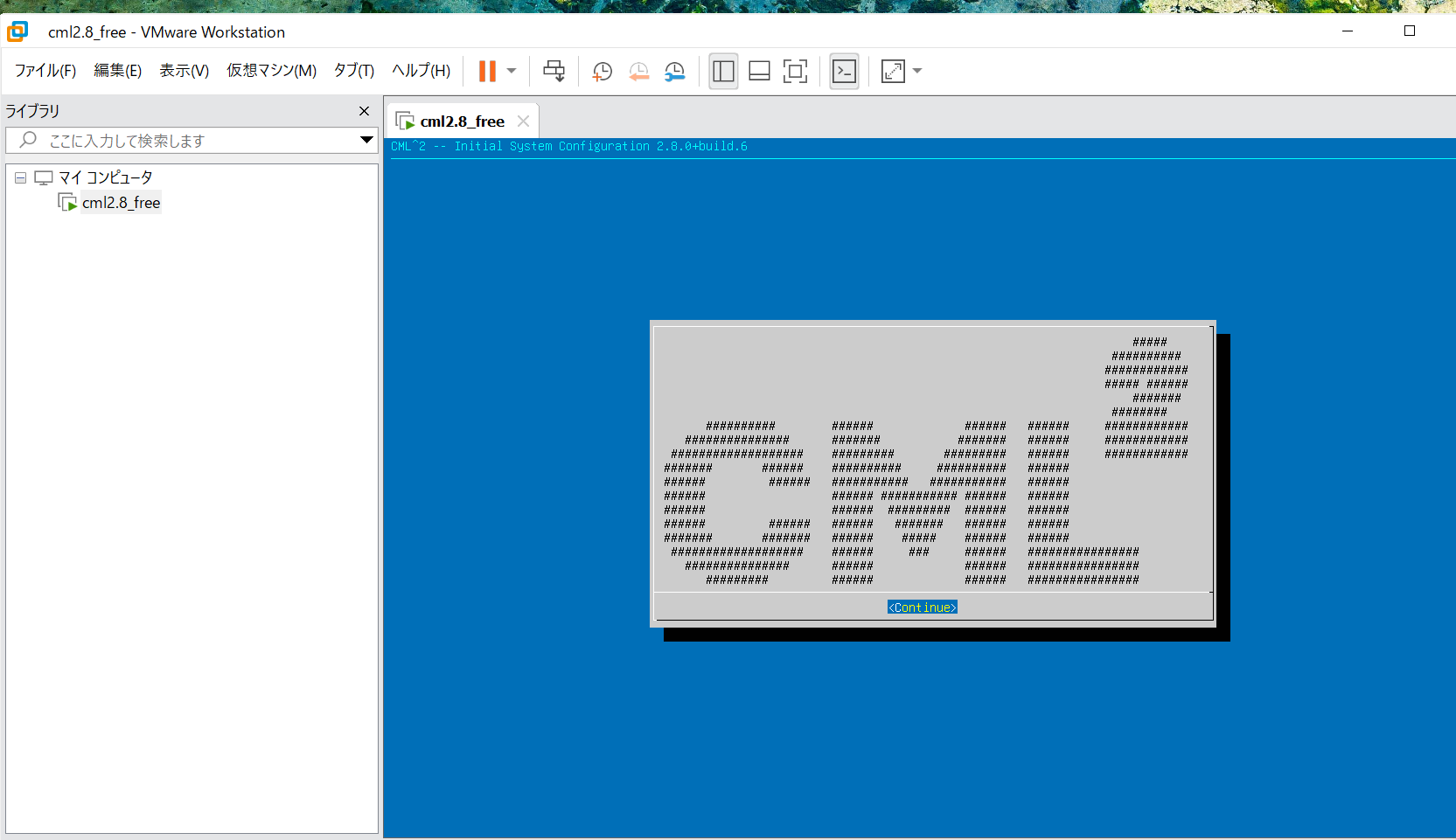This screenshot has height=840, width=1456.
Task: Pause the virtual machine with the orange suspend icon
Action: tap(488, 71)
